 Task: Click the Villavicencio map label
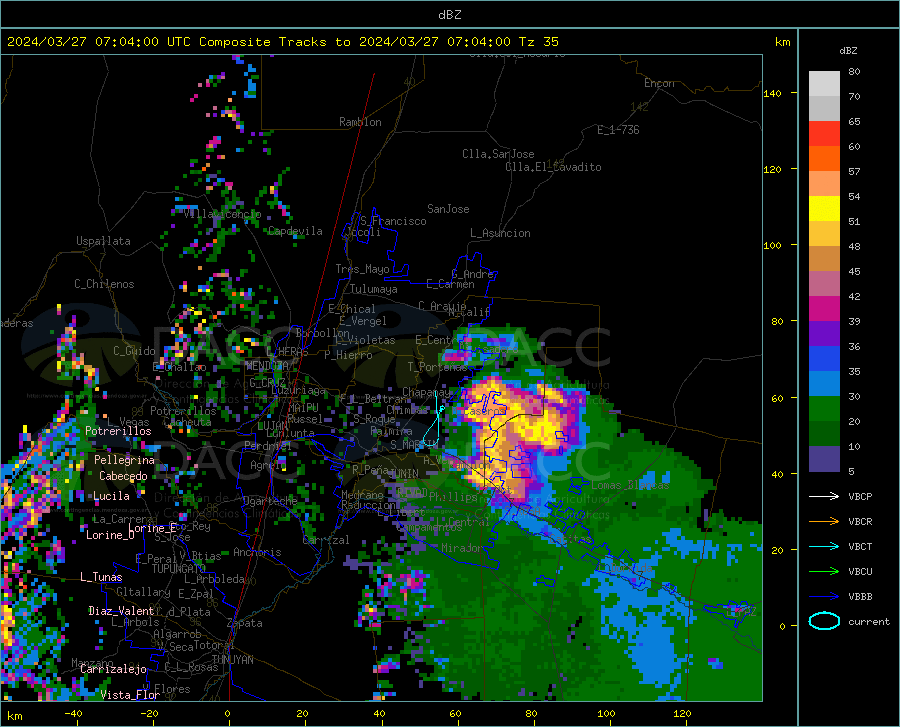click(x=222, y=214)
